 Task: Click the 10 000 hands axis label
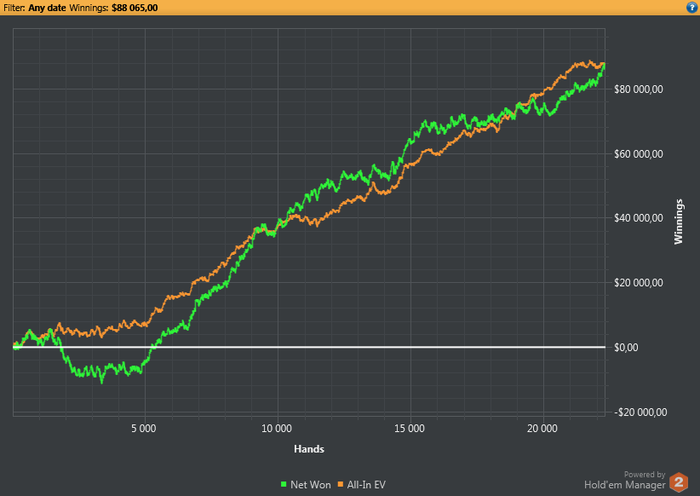(x=276, y=429)
